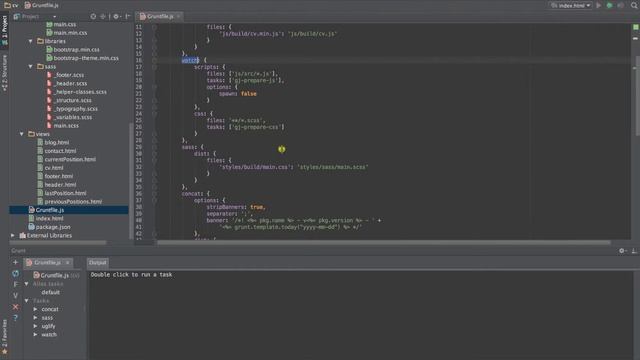Screen dimensions: 640x360
Task: Toggle the 1: Project side tab
Action: click(x=4, y=29)
